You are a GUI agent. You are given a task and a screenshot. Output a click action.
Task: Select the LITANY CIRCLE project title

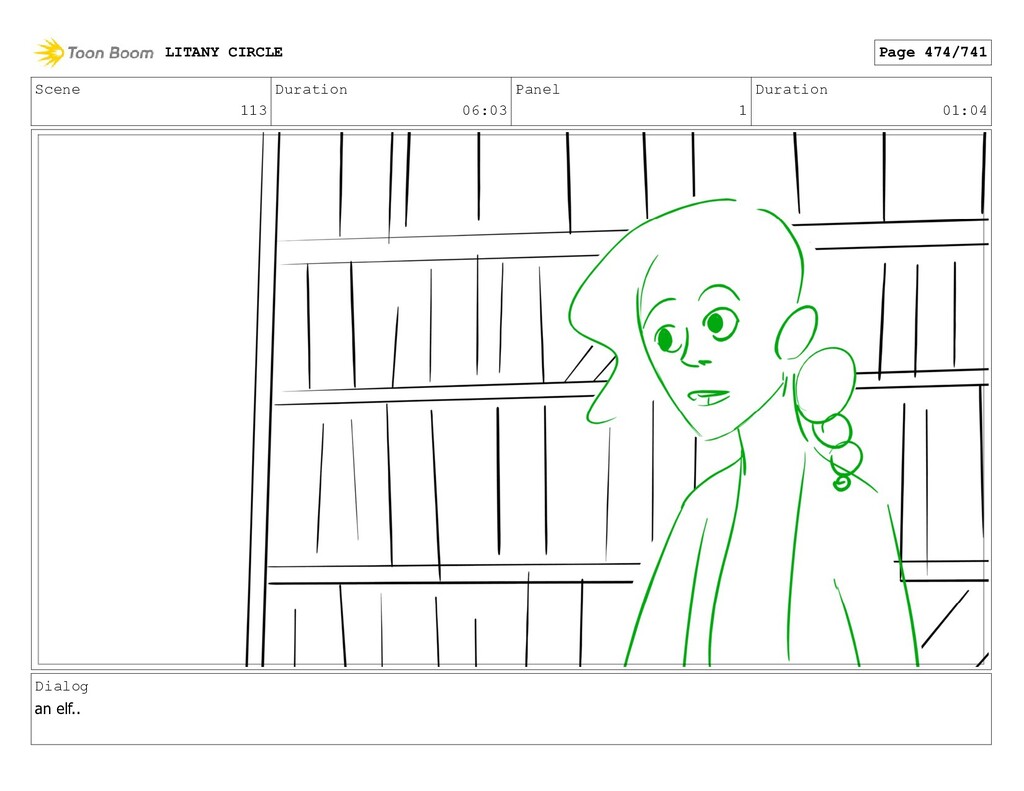click(223, 52)
